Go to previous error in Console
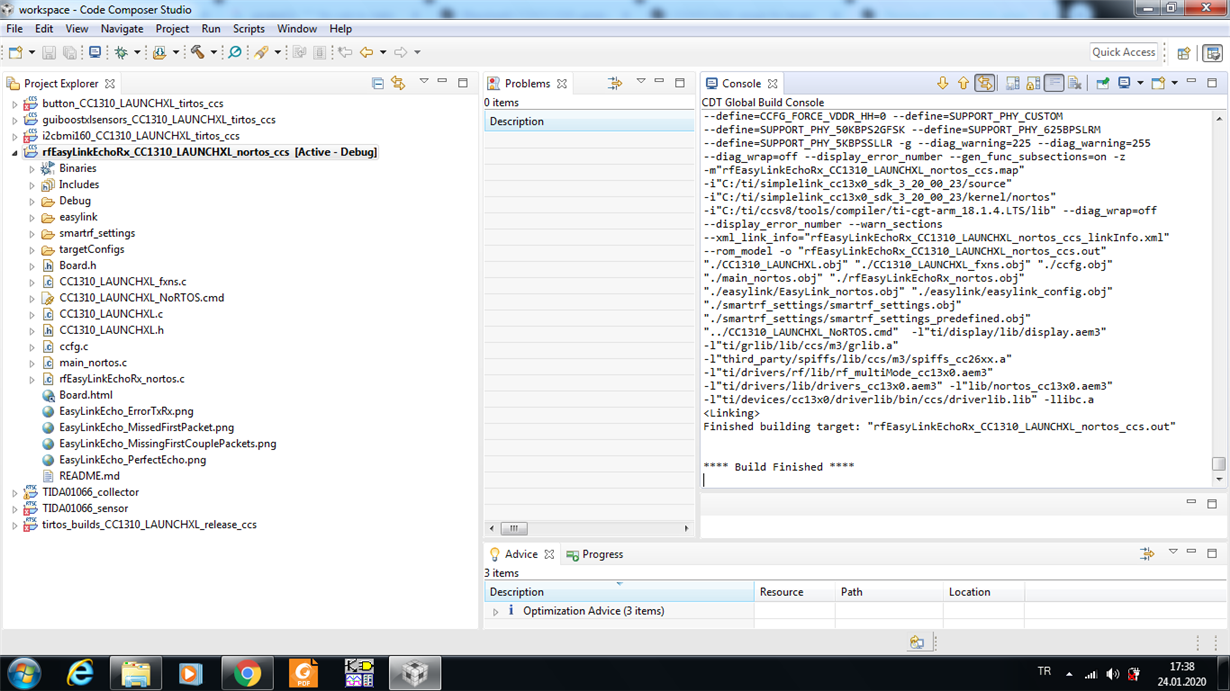1230x691 pixels. (963, 83)
